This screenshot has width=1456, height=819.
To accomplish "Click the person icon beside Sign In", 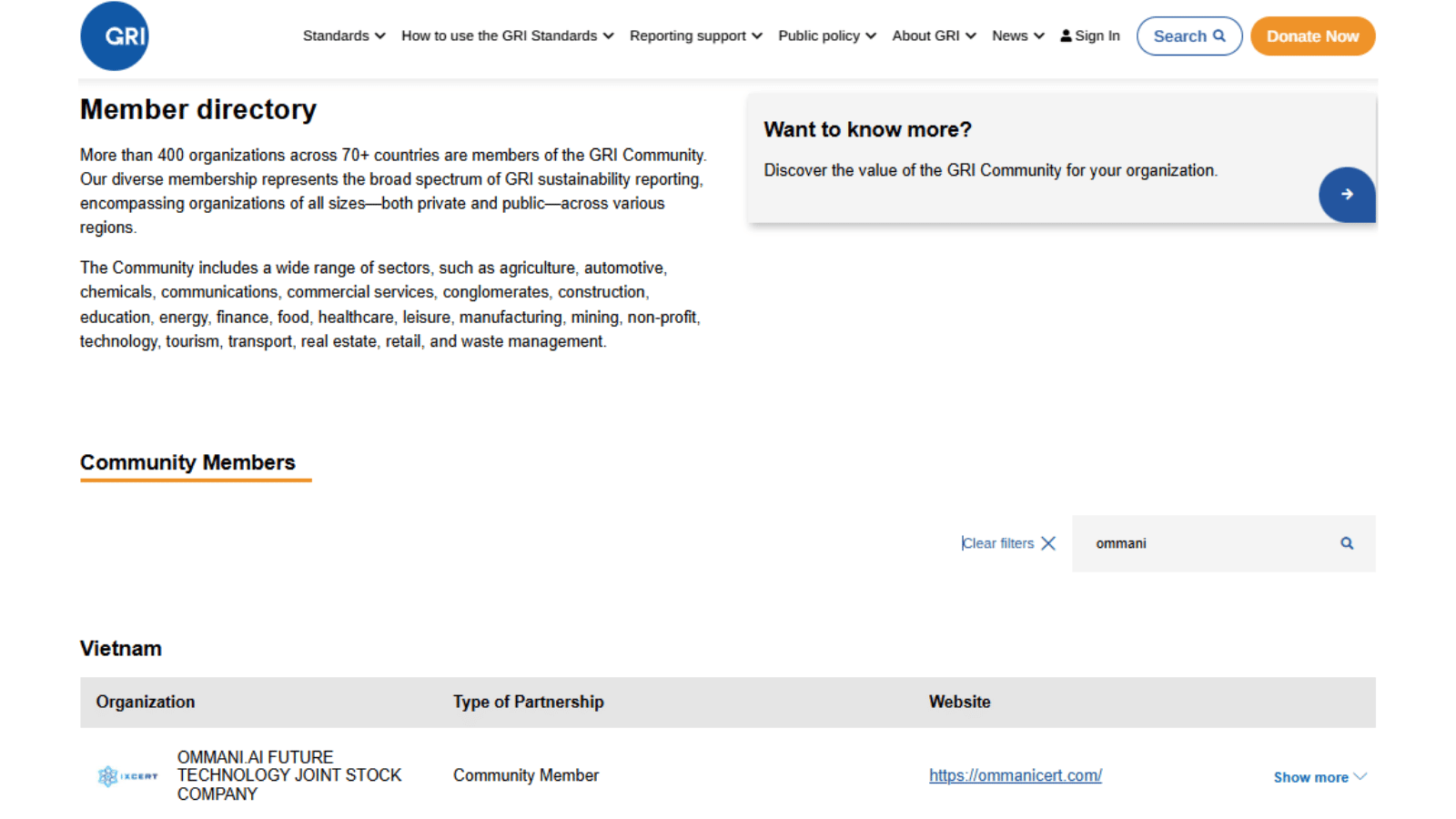I will 1066,36.
